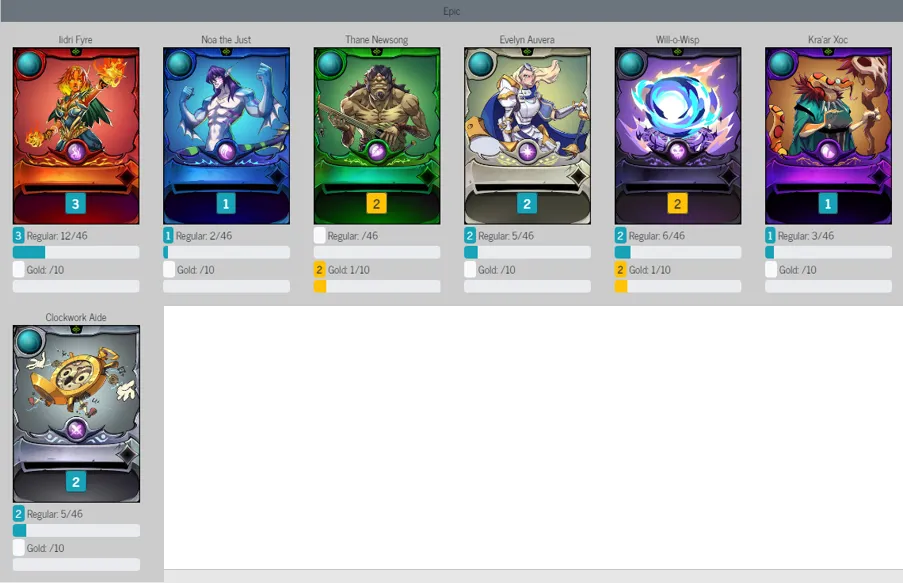Click the purple attack gem on Clockwork Aide
This screenshot has height=583, width=903.
click(76, 429)
